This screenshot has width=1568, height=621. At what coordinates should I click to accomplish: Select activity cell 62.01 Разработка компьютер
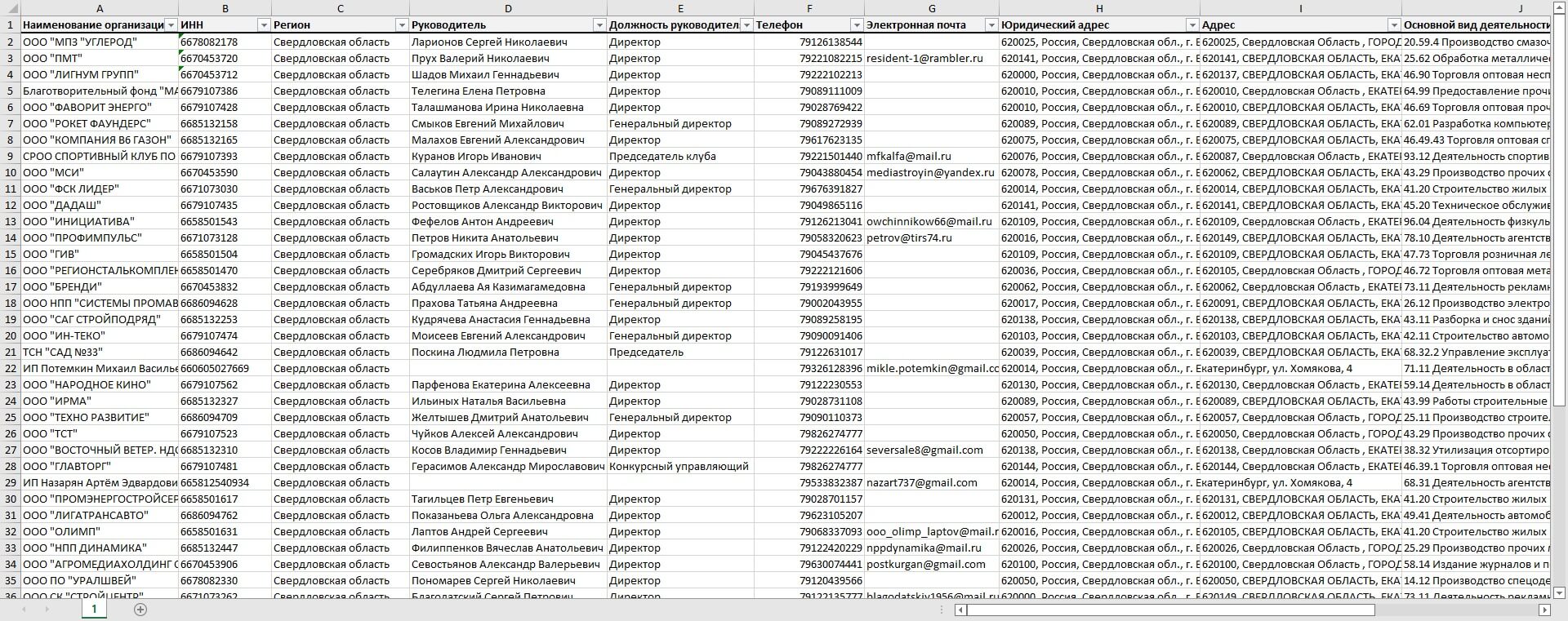pos(1477,123)
